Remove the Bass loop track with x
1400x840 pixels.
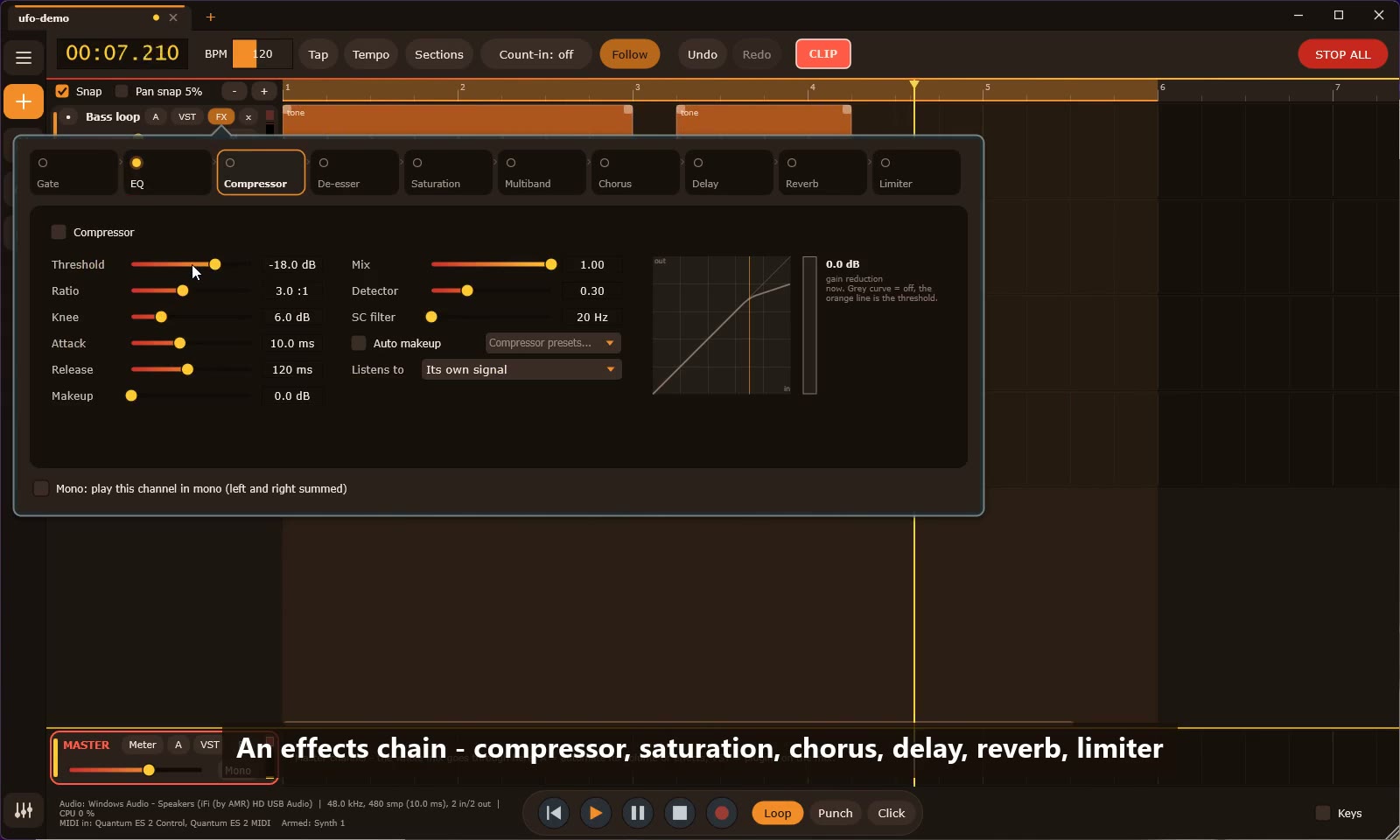pyautogui.click(x=248, y=116)
